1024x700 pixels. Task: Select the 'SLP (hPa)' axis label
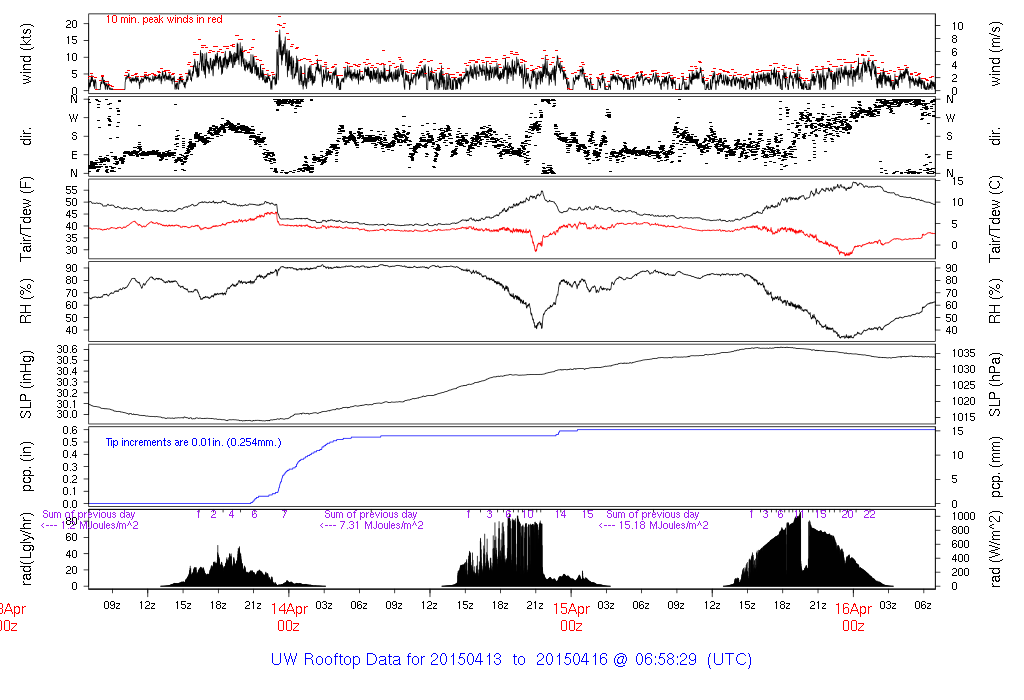tap(995, 385)
